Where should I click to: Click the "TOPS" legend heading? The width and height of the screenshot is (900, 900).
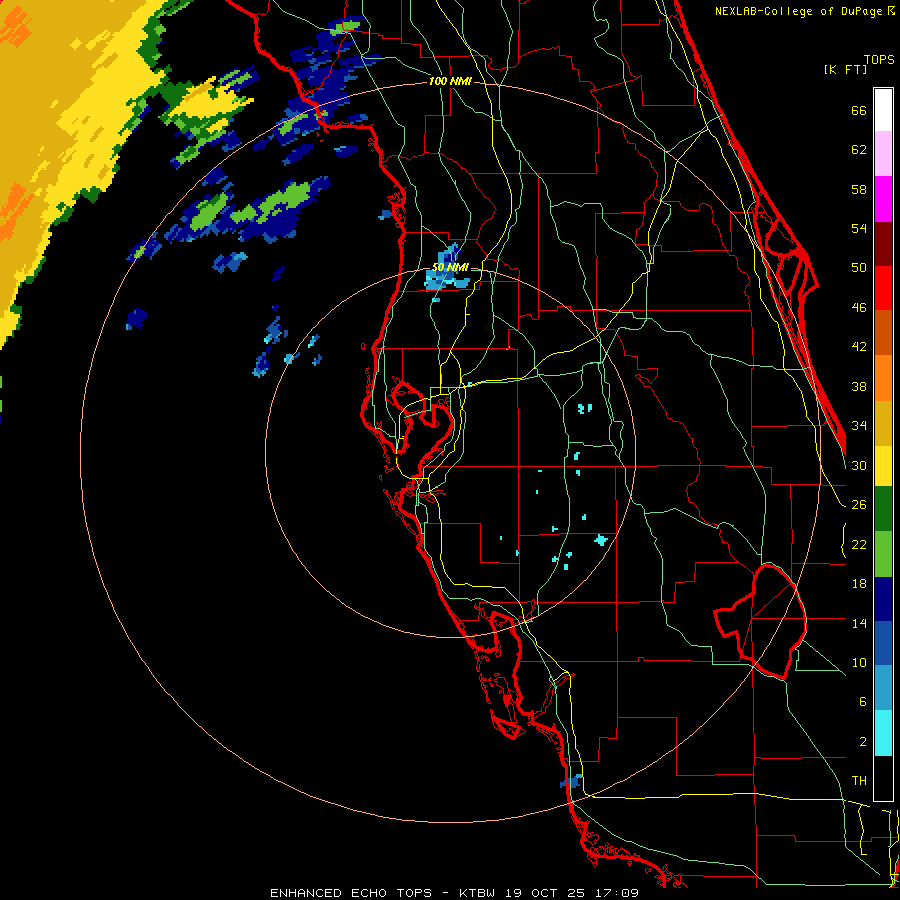click(879, 59)
